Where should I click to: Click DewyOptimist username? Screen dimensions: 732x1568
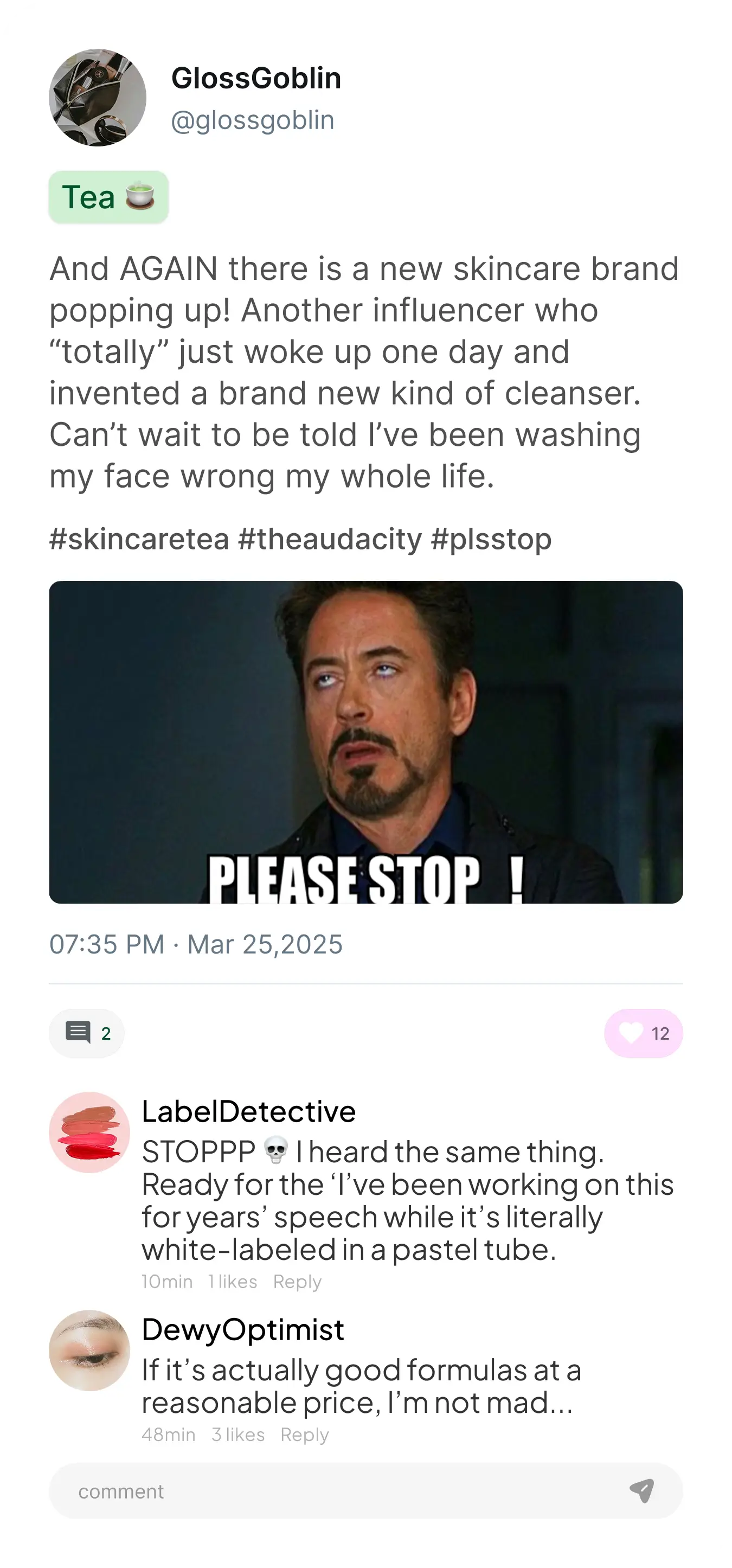coord(243,1329)
